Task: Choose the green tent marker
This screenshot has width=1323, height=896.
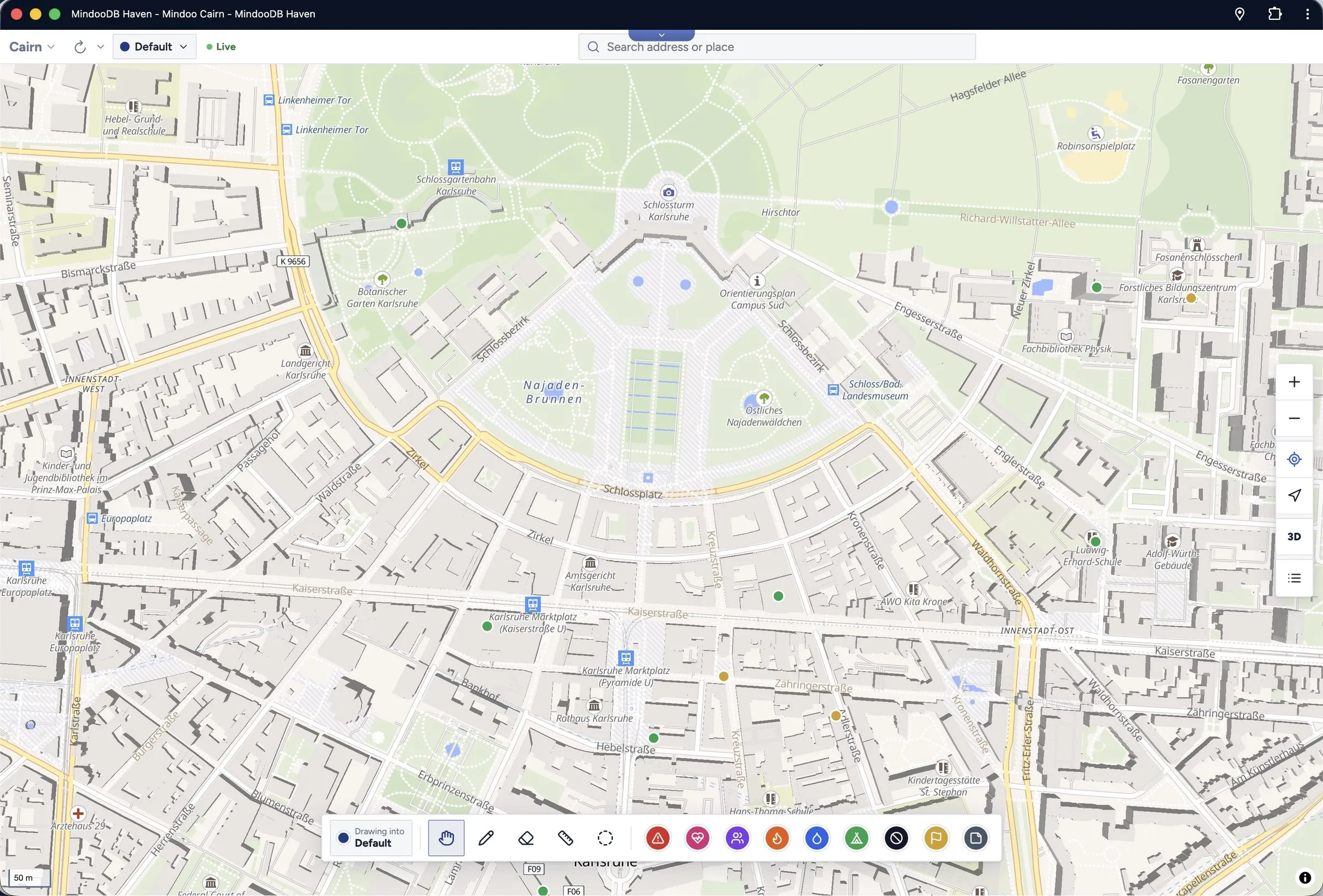Action: click(x=857, y=838)
